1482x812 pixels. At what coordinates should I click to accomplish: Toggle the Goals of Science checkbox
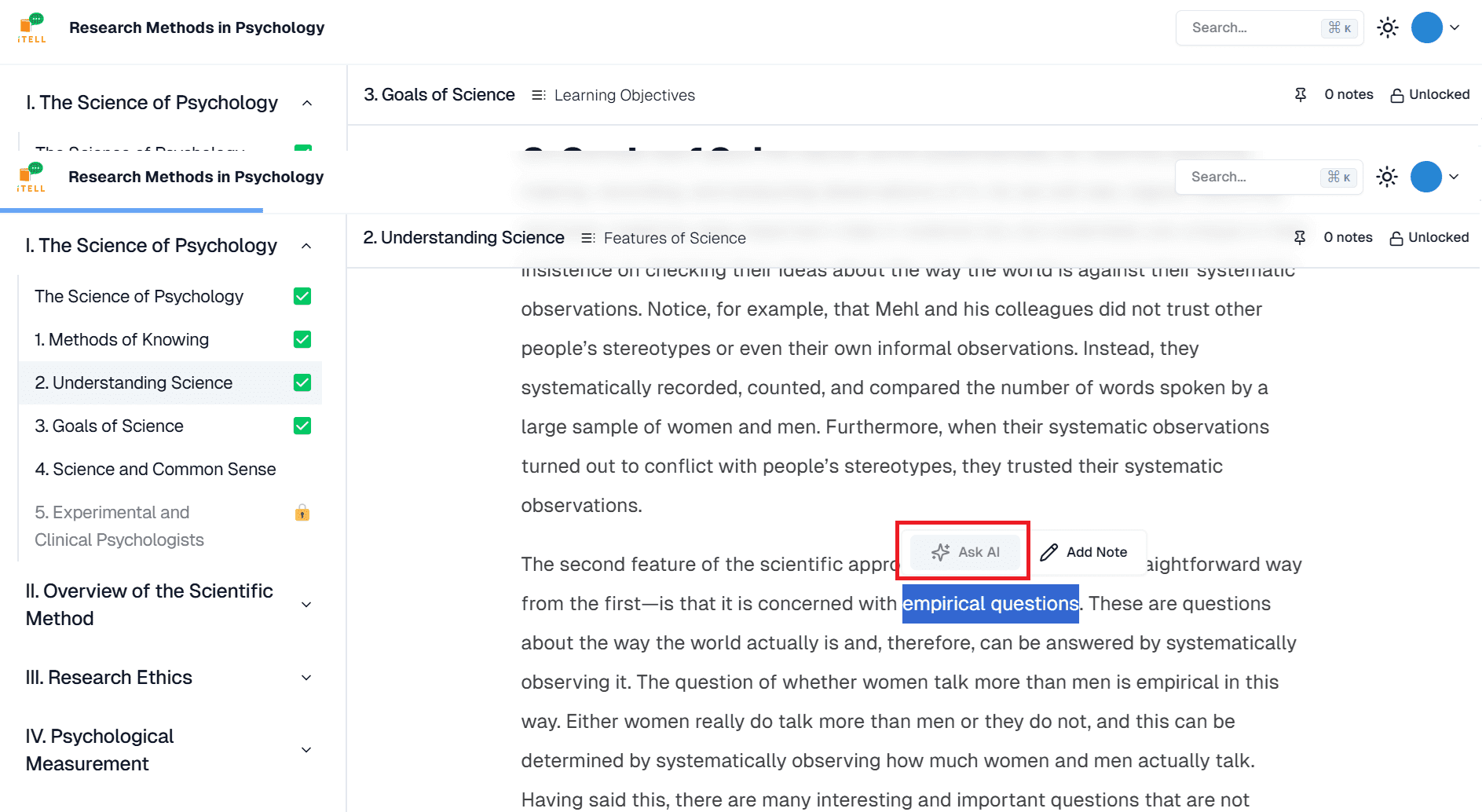click(302, 426)
